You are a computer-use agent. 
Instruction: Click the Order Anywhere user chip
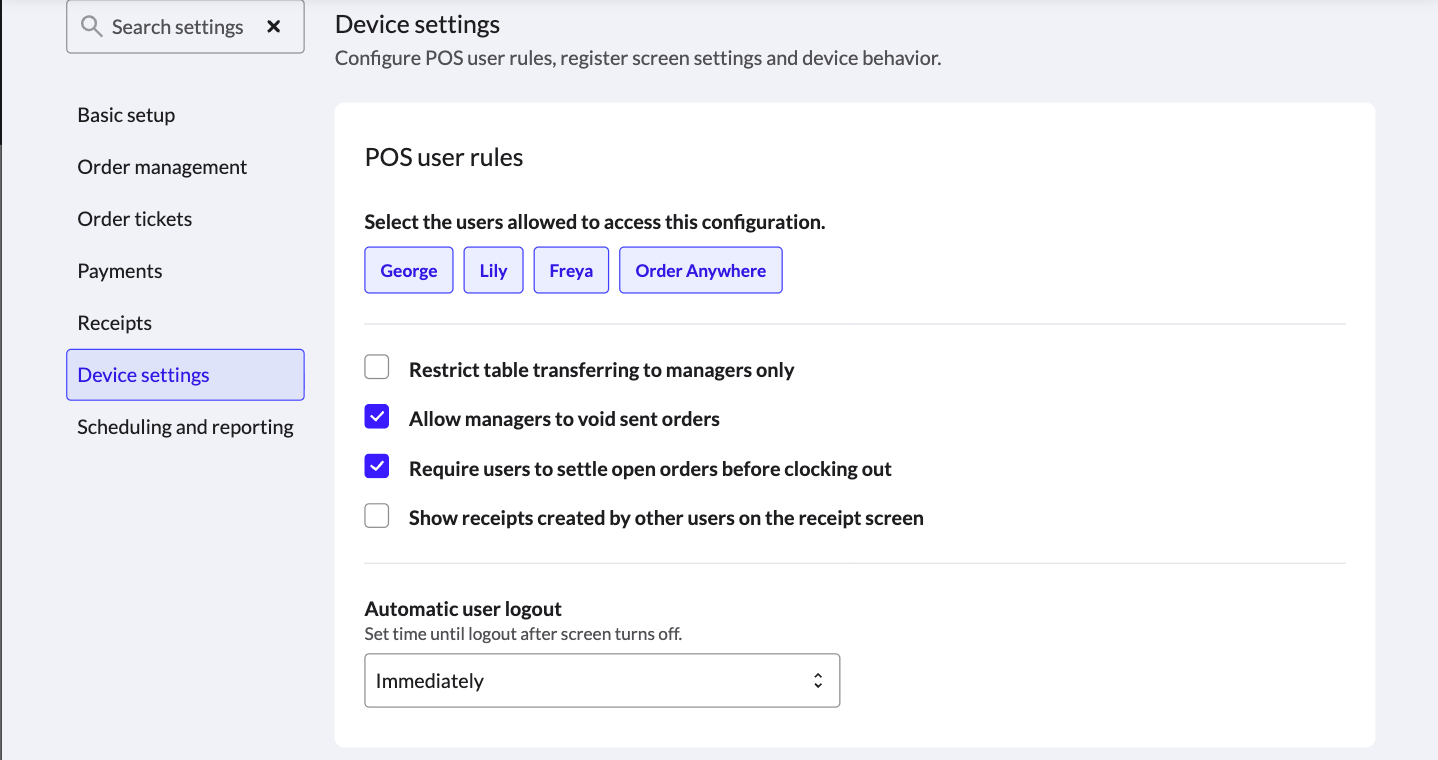(x=700, y=271)
